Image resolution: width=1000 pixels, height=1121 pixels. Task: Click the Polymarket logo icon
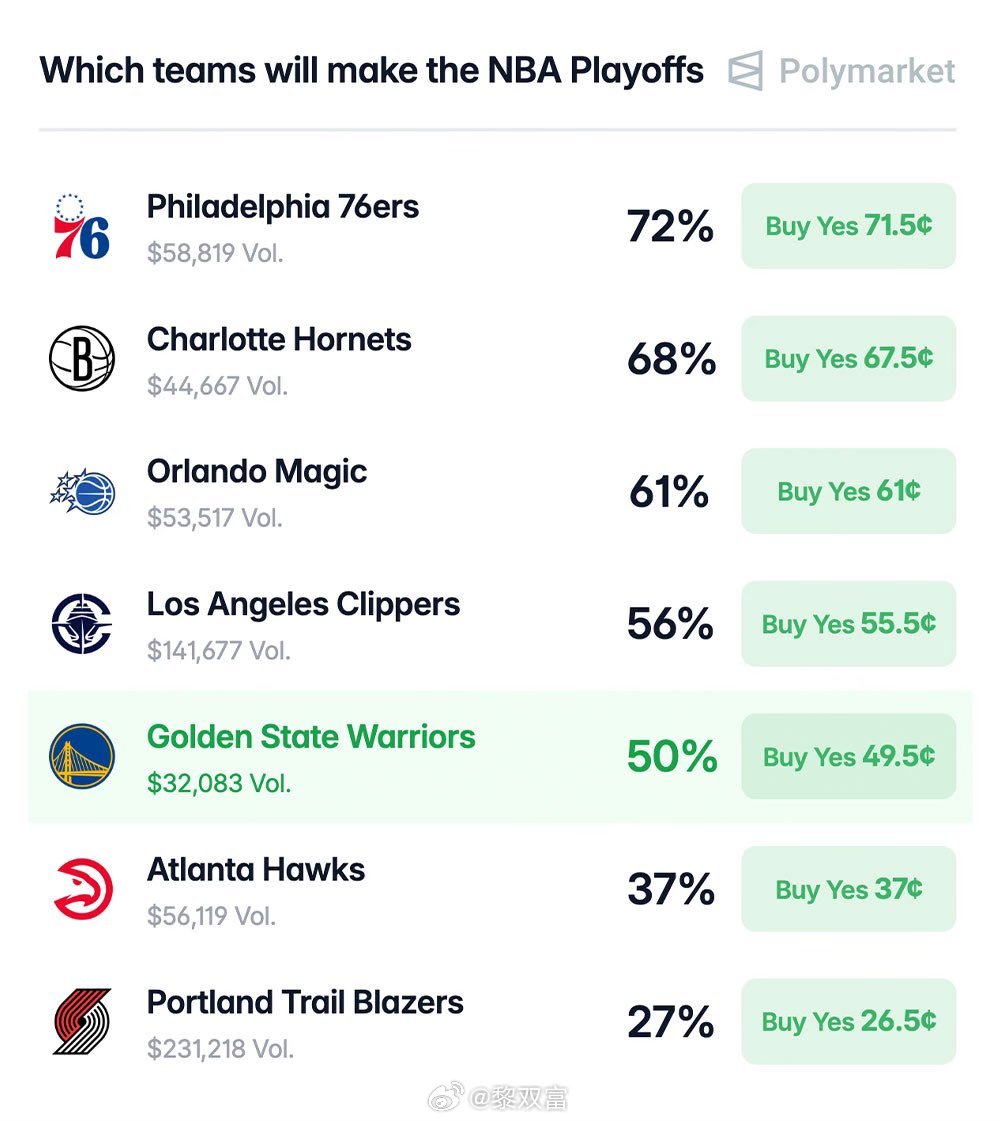point(745,71)
